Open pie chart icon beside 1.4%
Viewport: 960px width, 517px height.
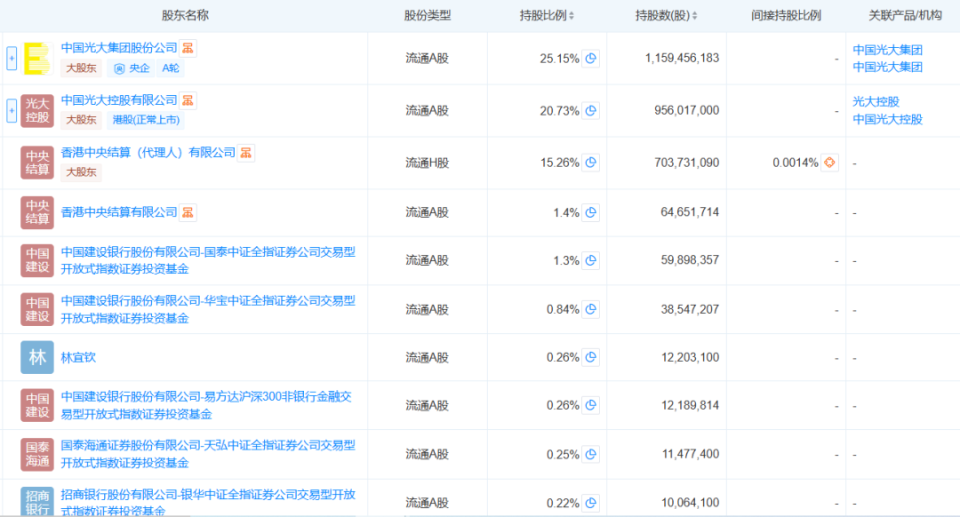[591, 212]
